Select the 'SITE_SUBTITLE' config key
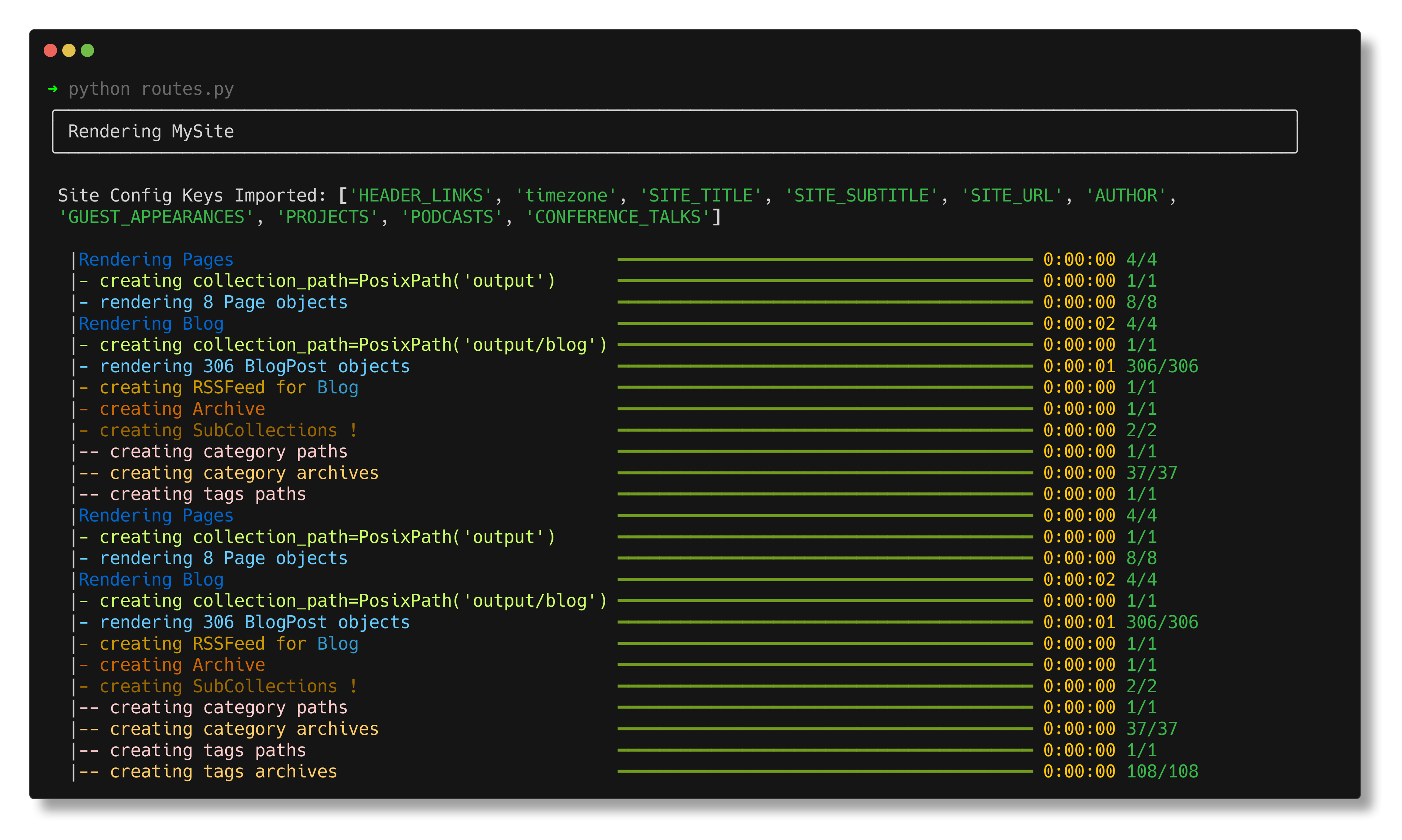Screen dimensions: 1402x840 coord(862,195)
